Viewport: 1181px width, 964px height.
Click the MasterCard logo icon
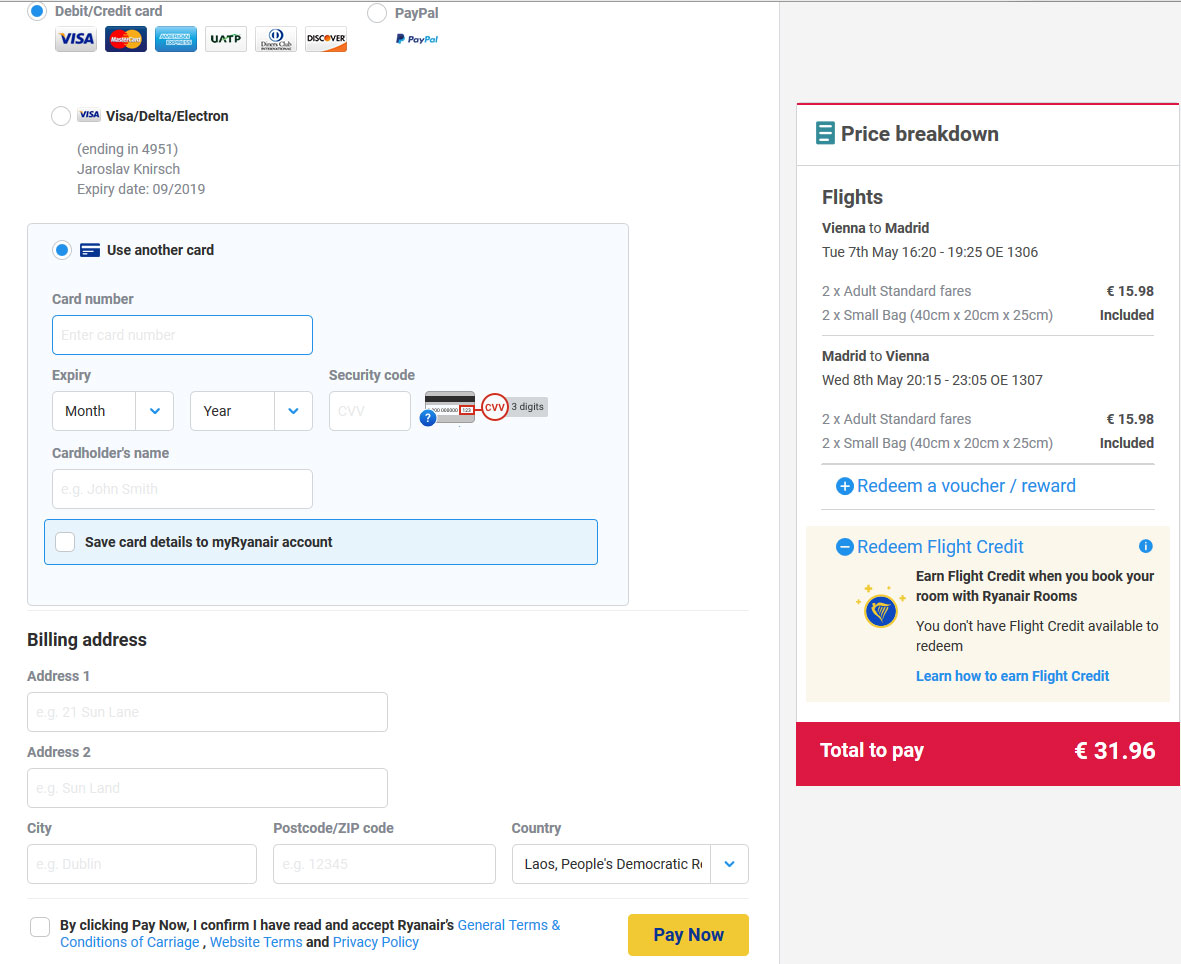(126, 38)
